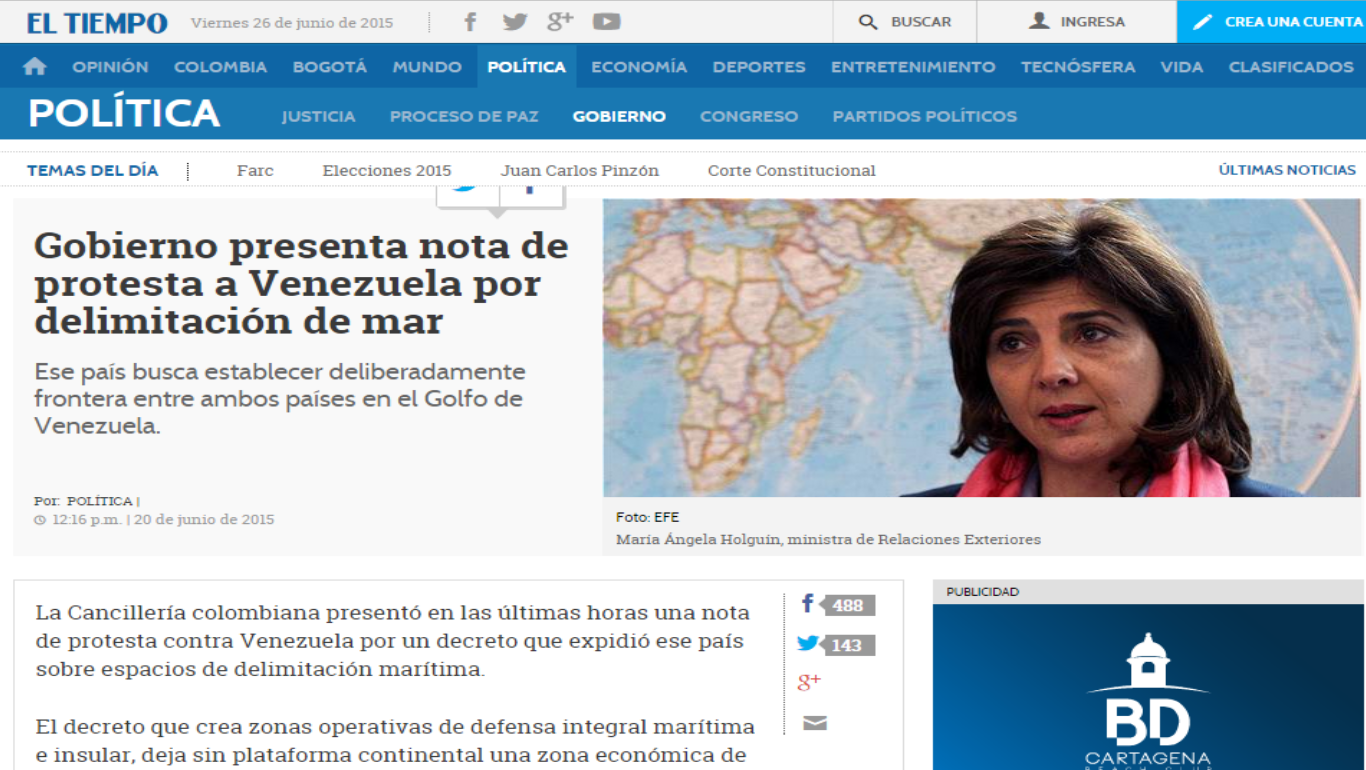Send article by email envelope icon

[x=815, y=723]
